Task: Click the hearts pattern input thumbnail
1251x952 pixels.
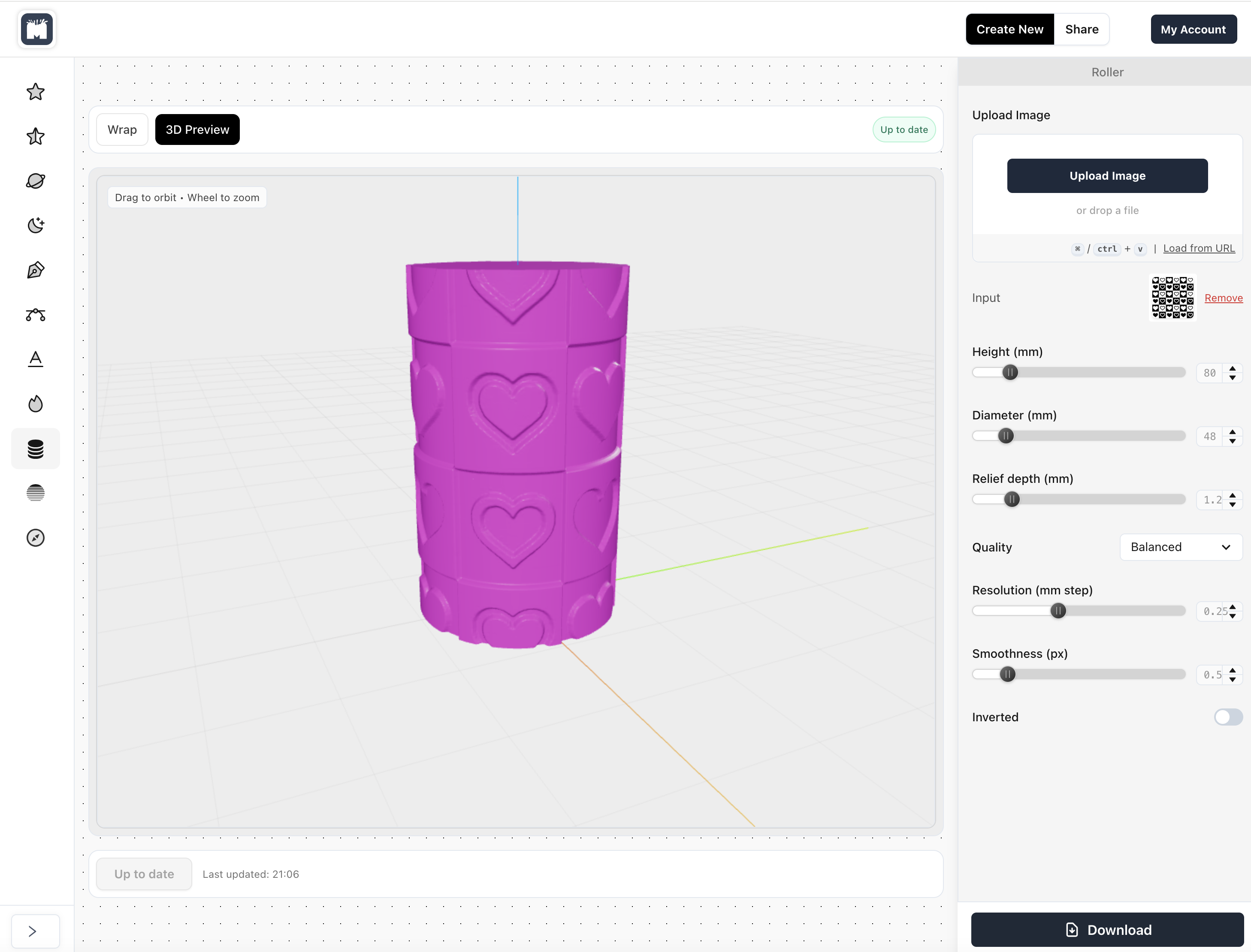Action: 1172,298
